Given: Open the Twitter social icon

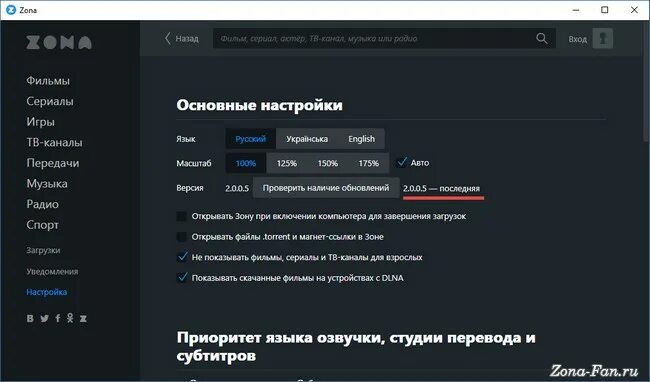Looking at the screenshot, I should click(x=44, y=318).
